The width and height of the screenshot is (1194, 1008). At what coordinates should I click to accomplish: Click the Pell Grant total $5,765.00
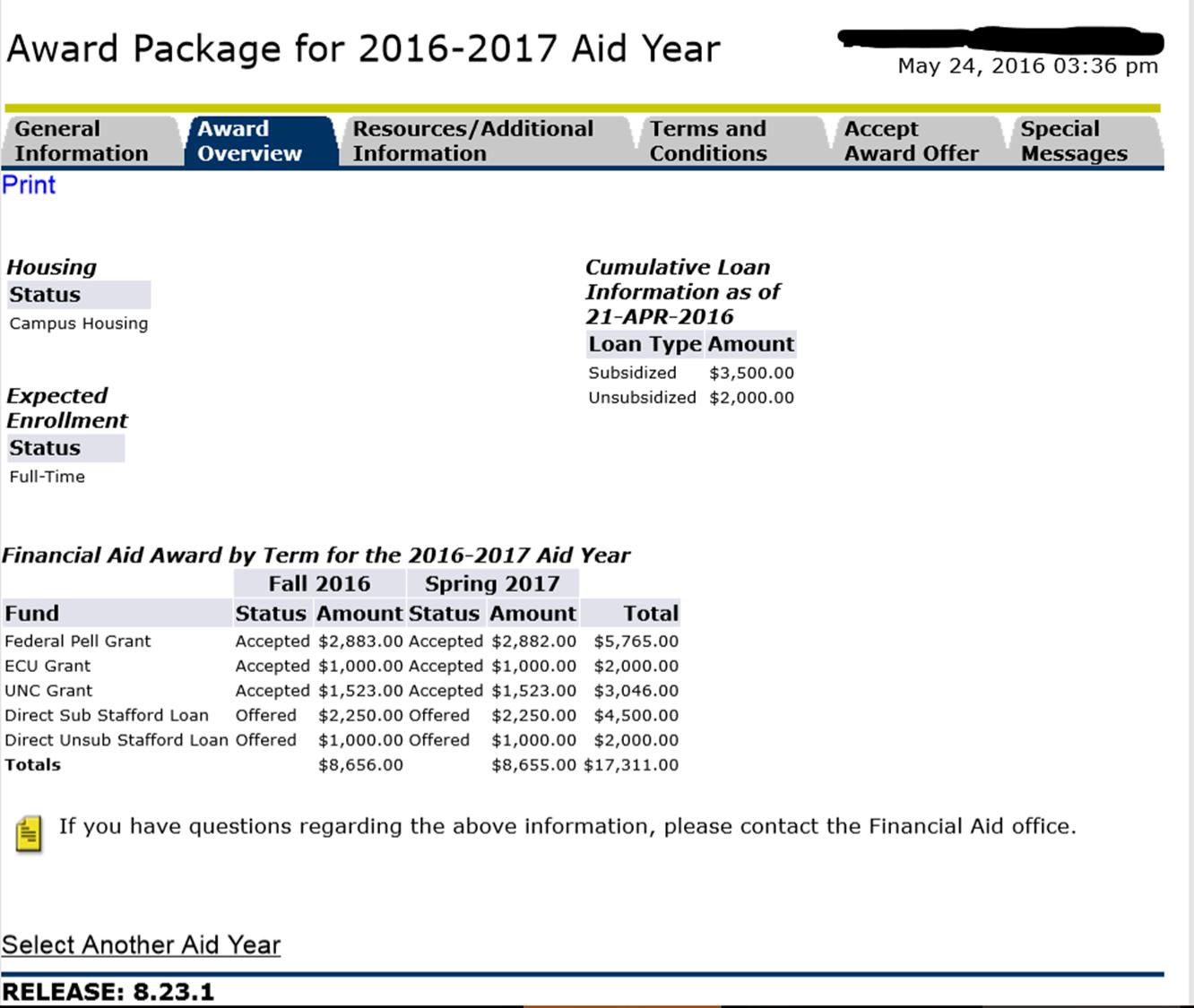636,642
